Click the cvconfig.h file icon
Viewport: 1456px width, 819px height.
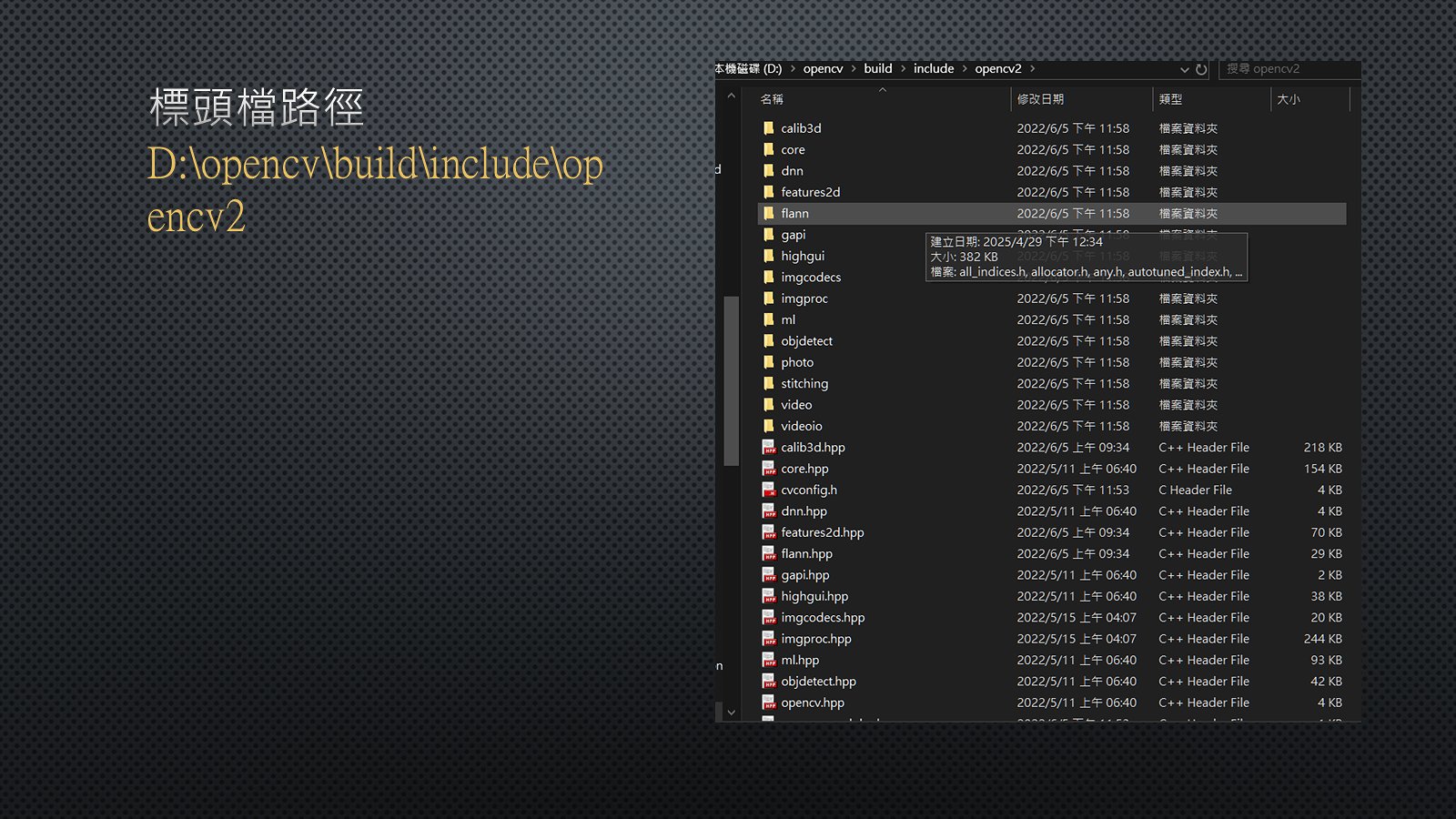click(x=769, y=490)
